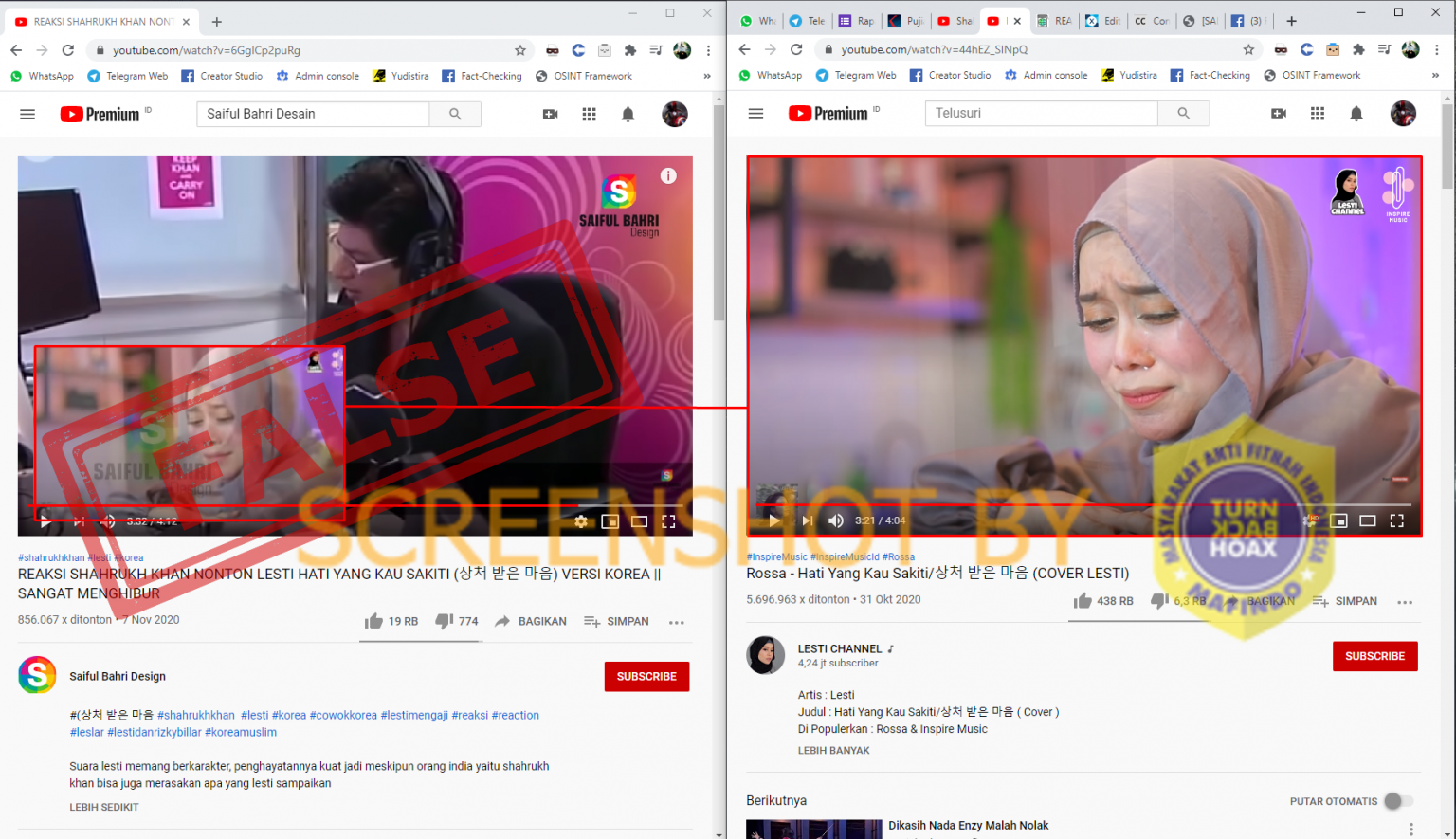
Task: Open more actions menu under left video
Action: pos(676,623)
